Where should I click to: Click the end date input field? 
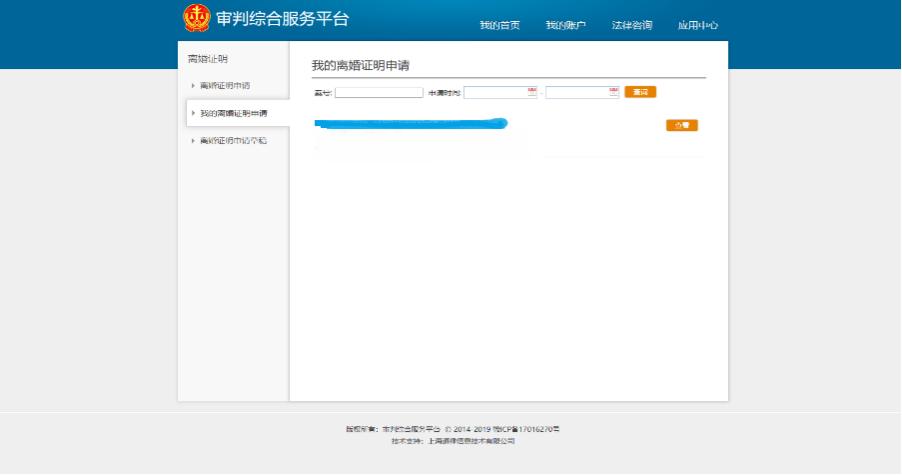pos(577,93)
